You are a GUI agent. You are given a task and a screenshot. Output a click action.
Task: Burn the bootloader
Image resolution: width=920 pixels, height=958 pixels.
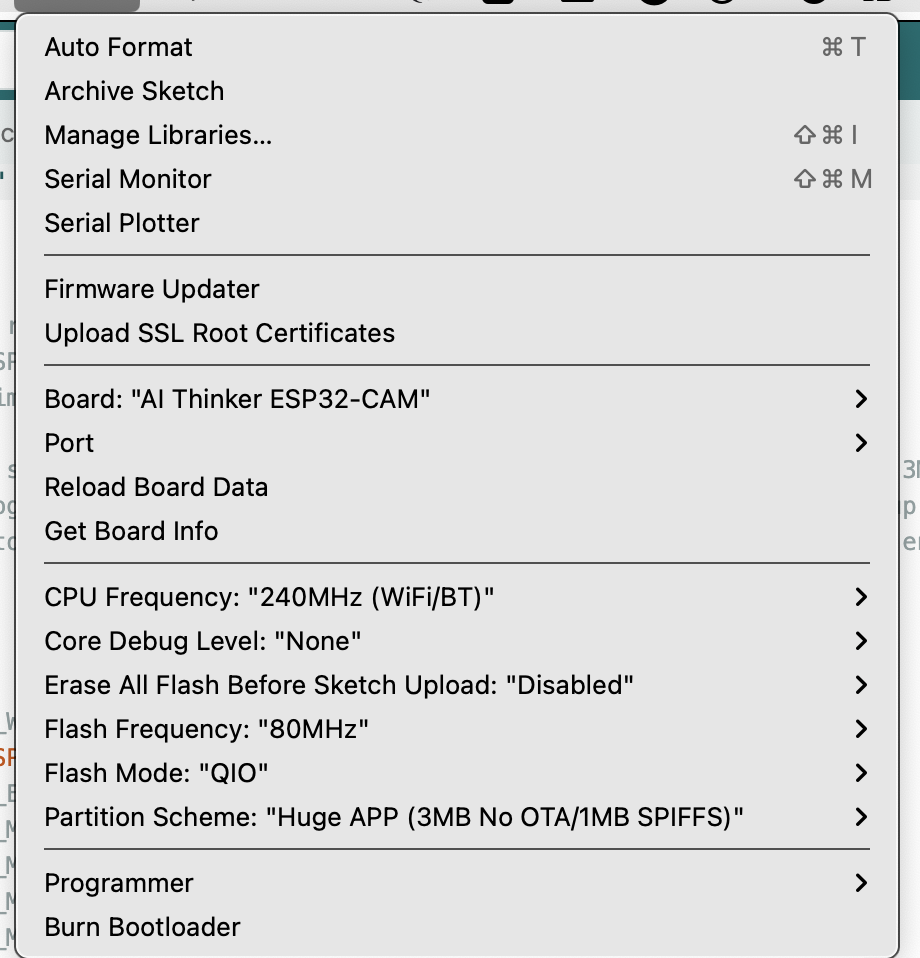[141, 927]
